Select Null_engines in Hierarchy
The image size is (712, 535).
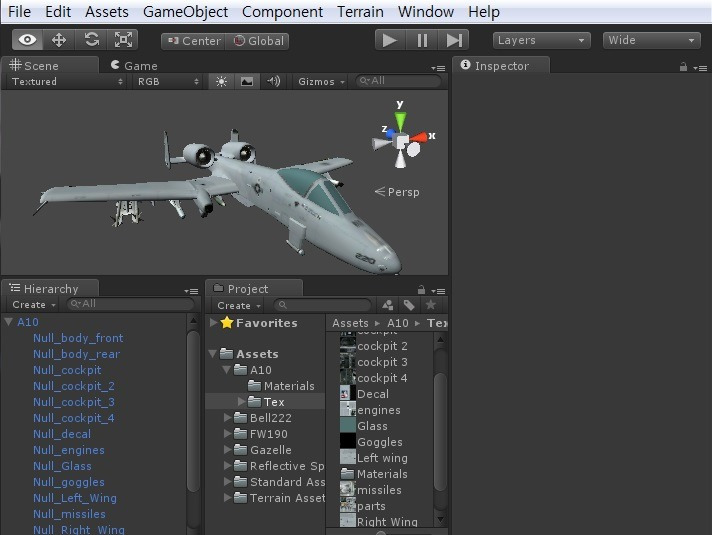pyautogui.click(x=69, y=450)
